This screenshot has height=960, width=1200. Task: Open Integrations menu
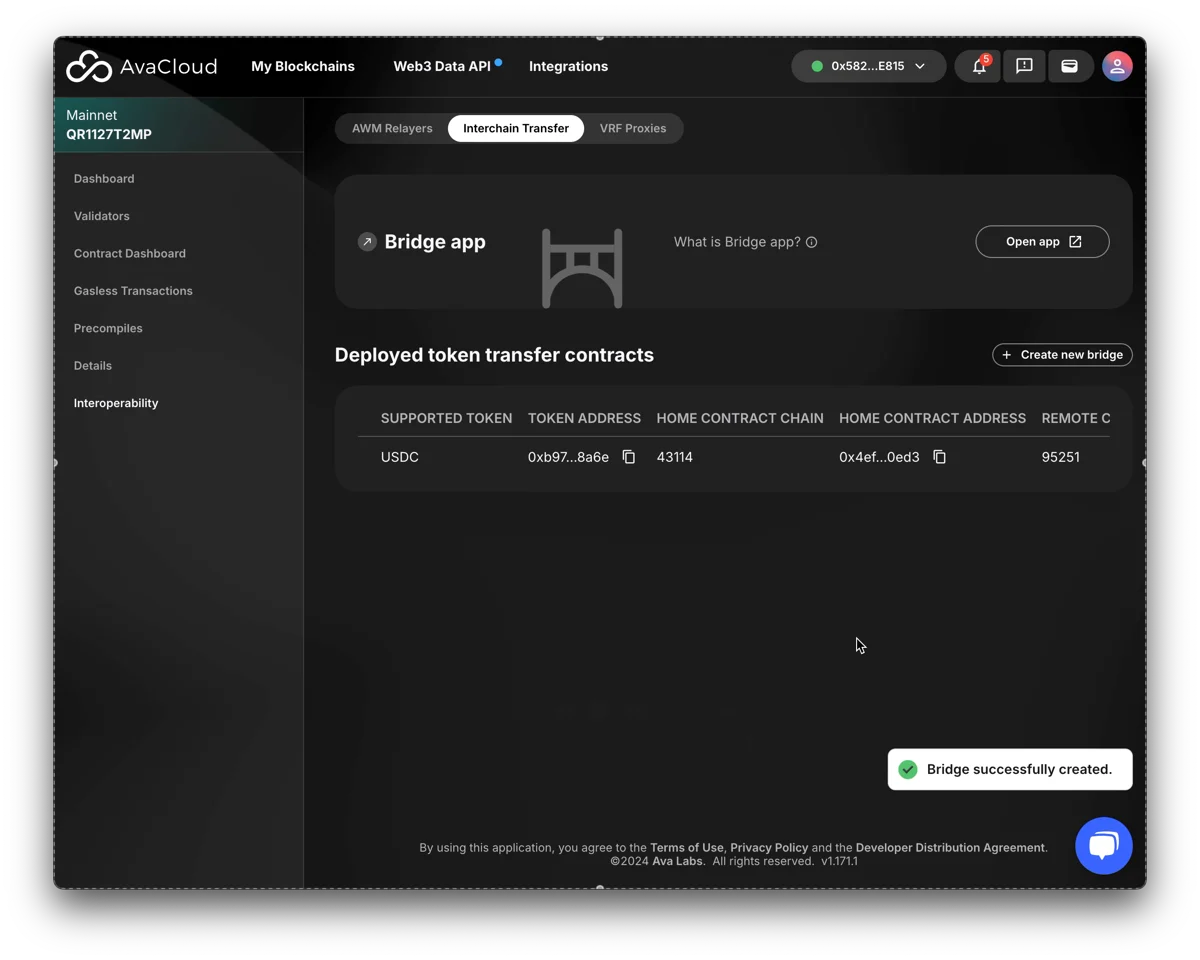568,66
